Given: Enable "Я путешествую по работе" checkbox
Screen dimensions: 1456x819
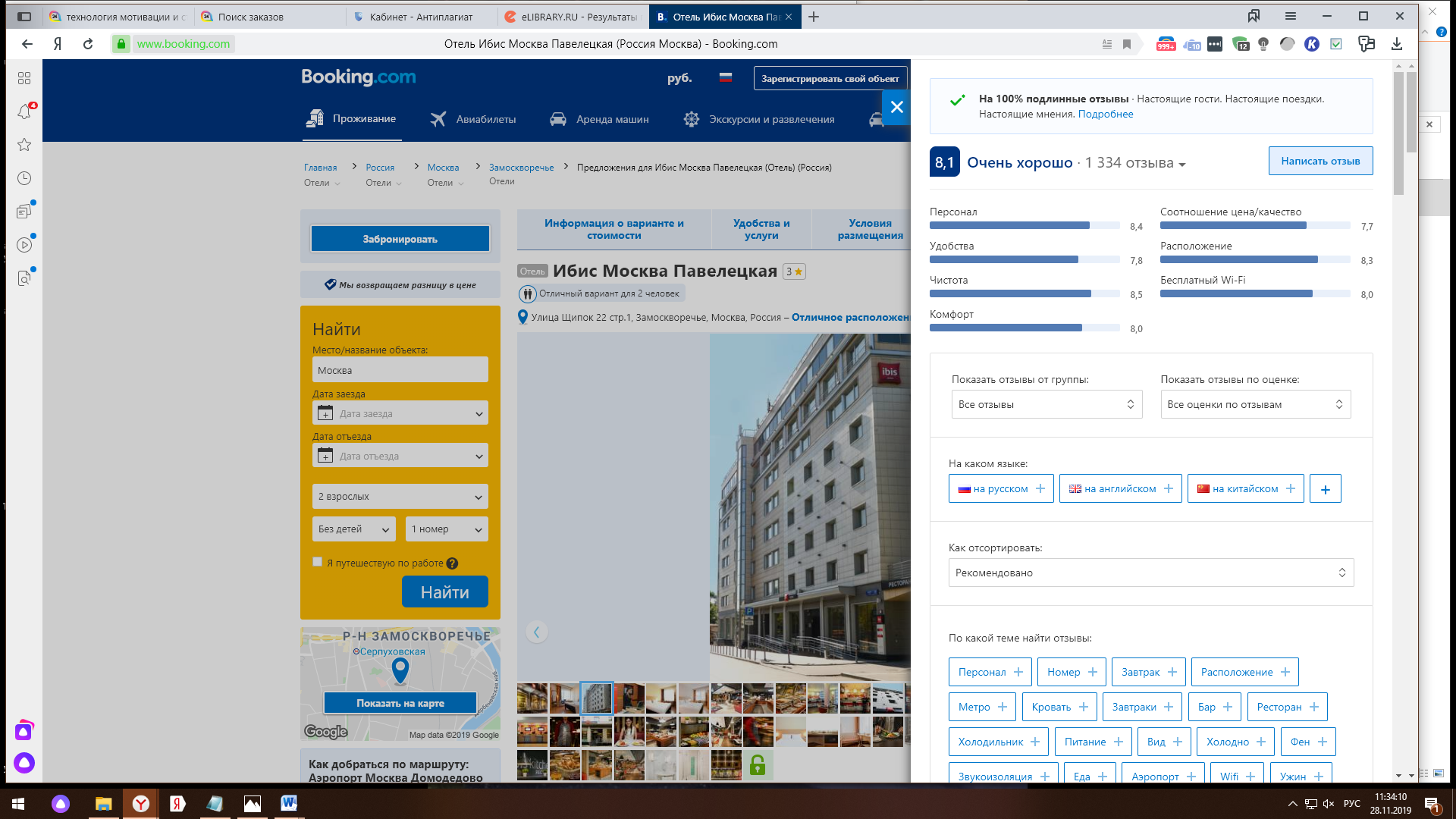Looking at the screenshot, I should click(x=318, y=562).
